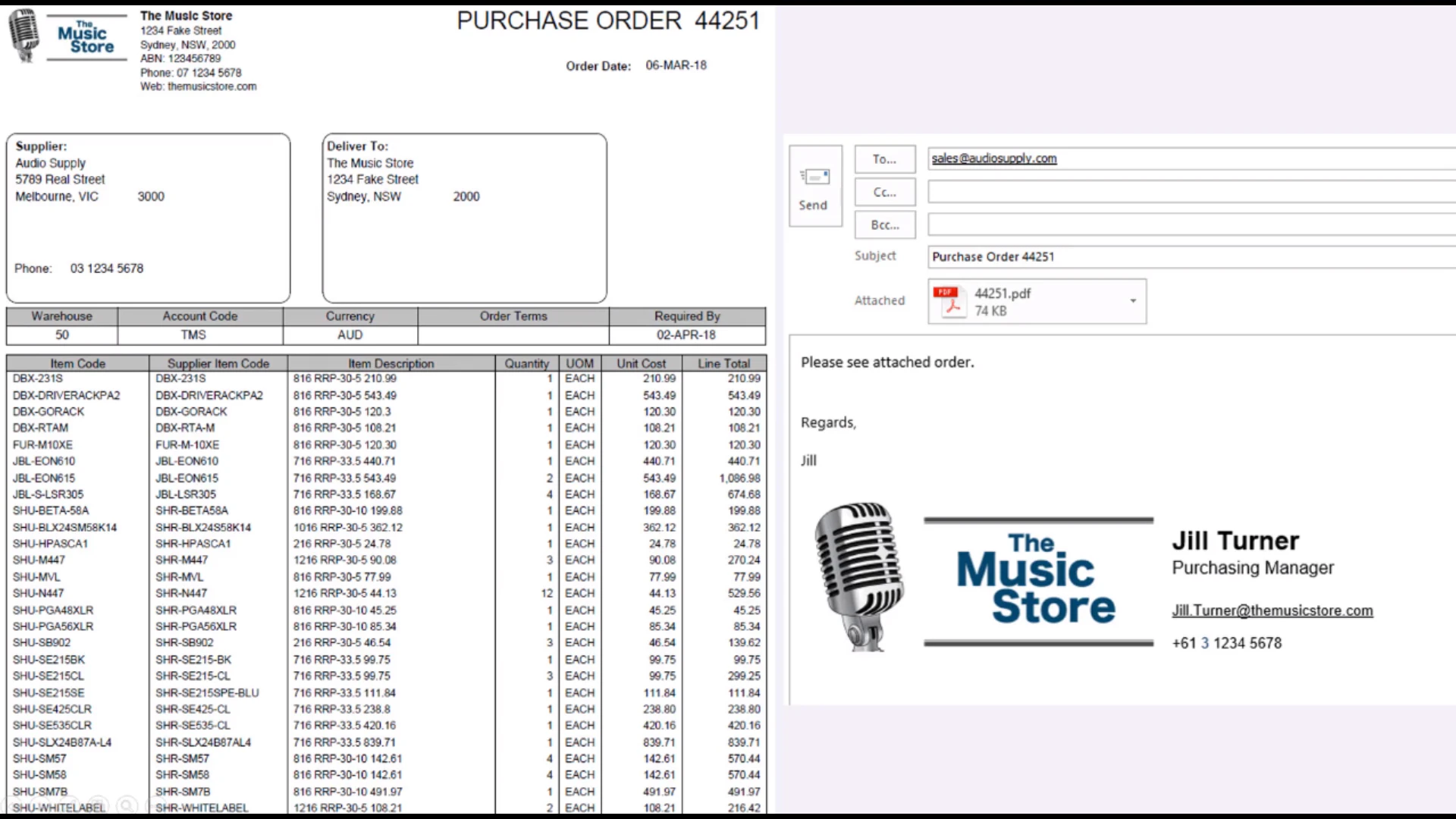Expand the 44251.pdf attachment dropdown arrow
Screen dimensions: 1456x819
point(1133,301)
